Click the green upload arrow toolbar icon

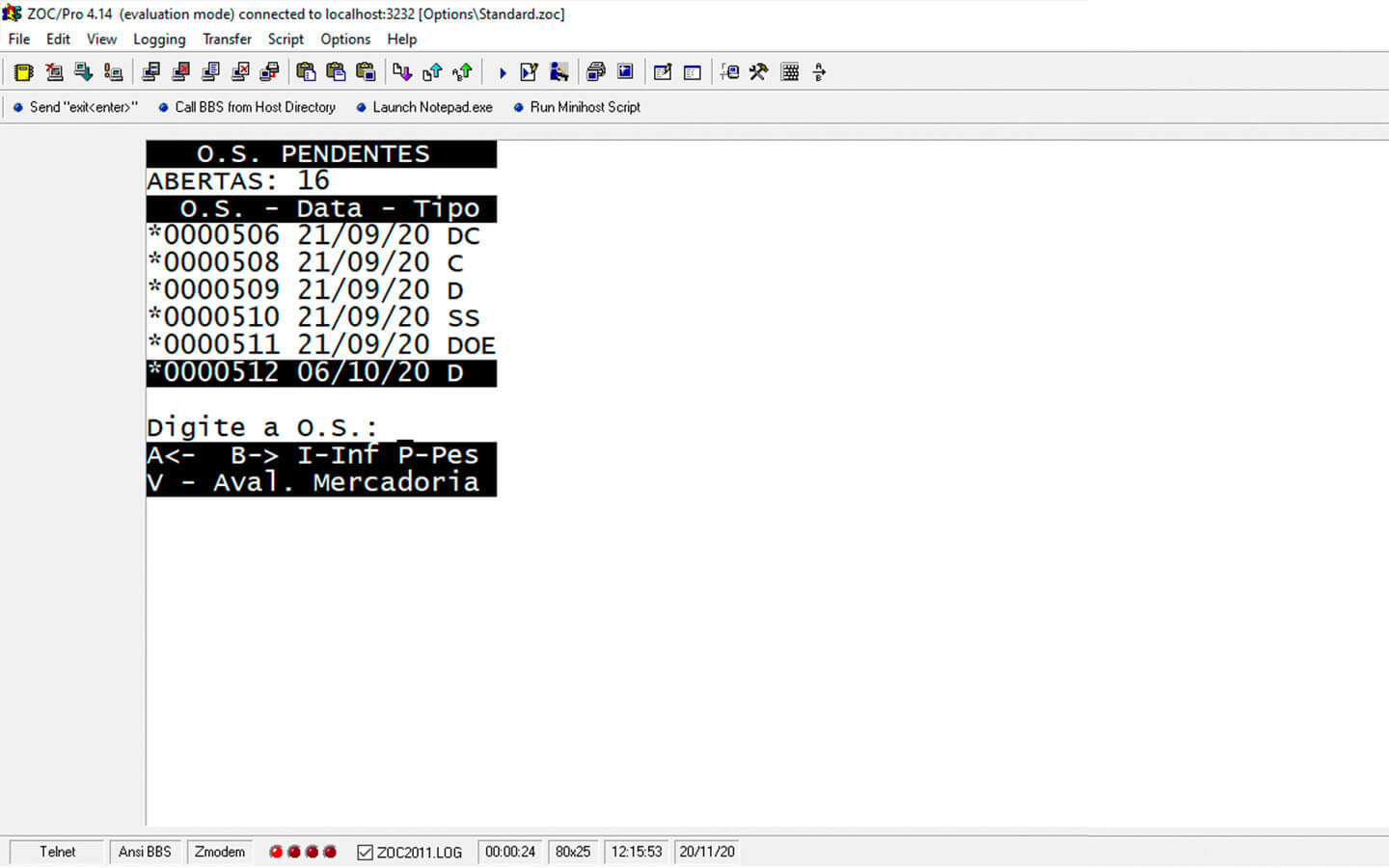(x=463, y=72)
